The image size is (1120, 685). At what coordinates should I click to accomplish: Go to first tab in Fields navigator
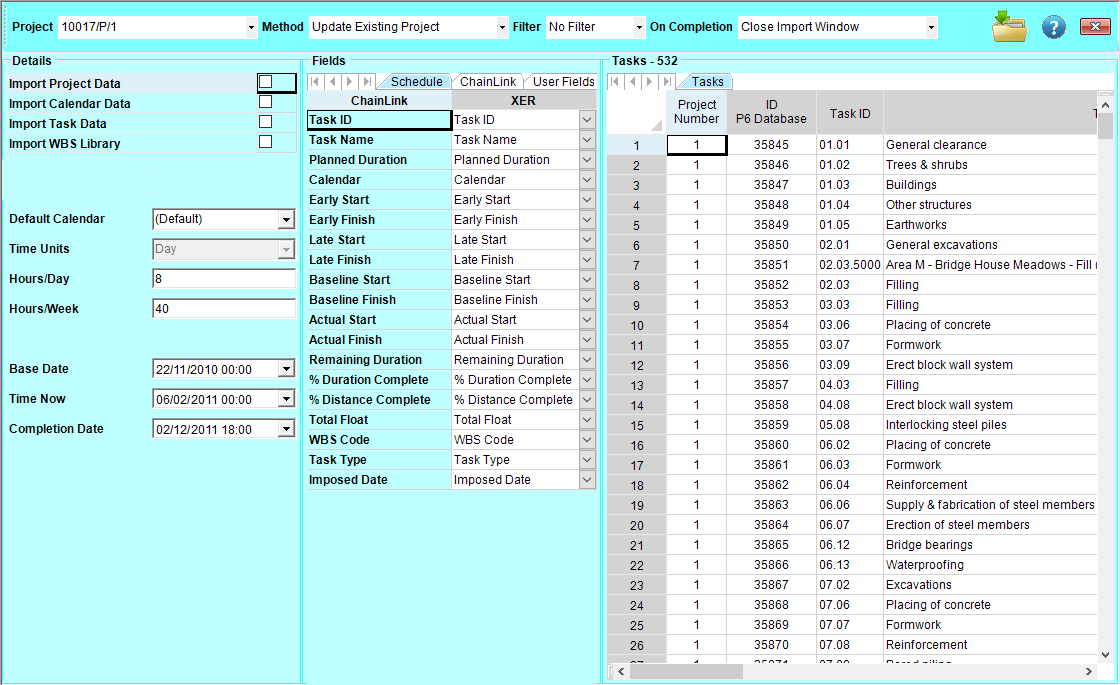pyautogui.click(x=316, y=82)
